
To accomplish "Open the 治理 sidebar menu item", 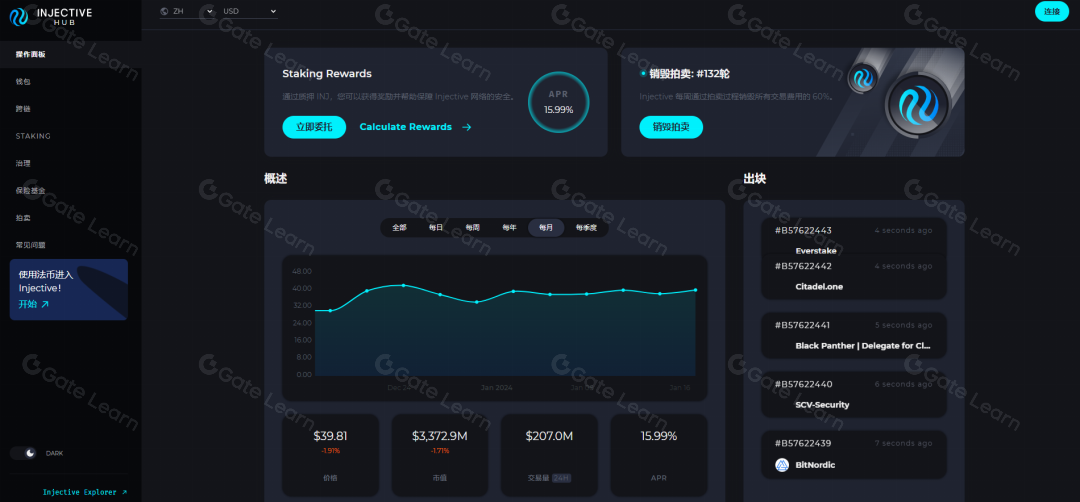I will click(24, 163).
